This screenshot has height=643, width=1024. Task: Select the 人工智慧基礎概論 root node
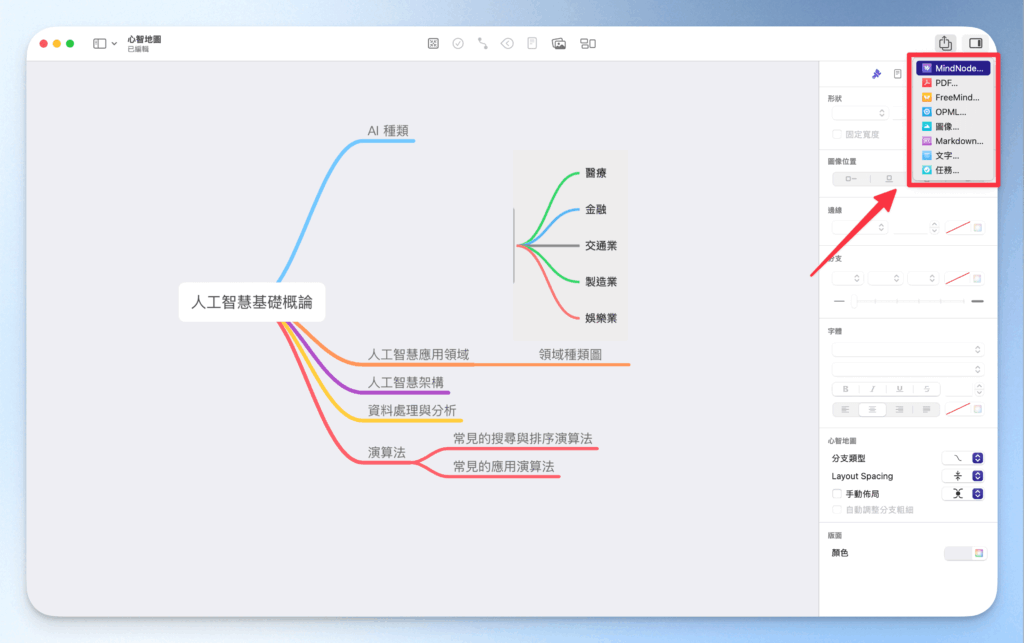pyautogui.click(x=252, y=301)
